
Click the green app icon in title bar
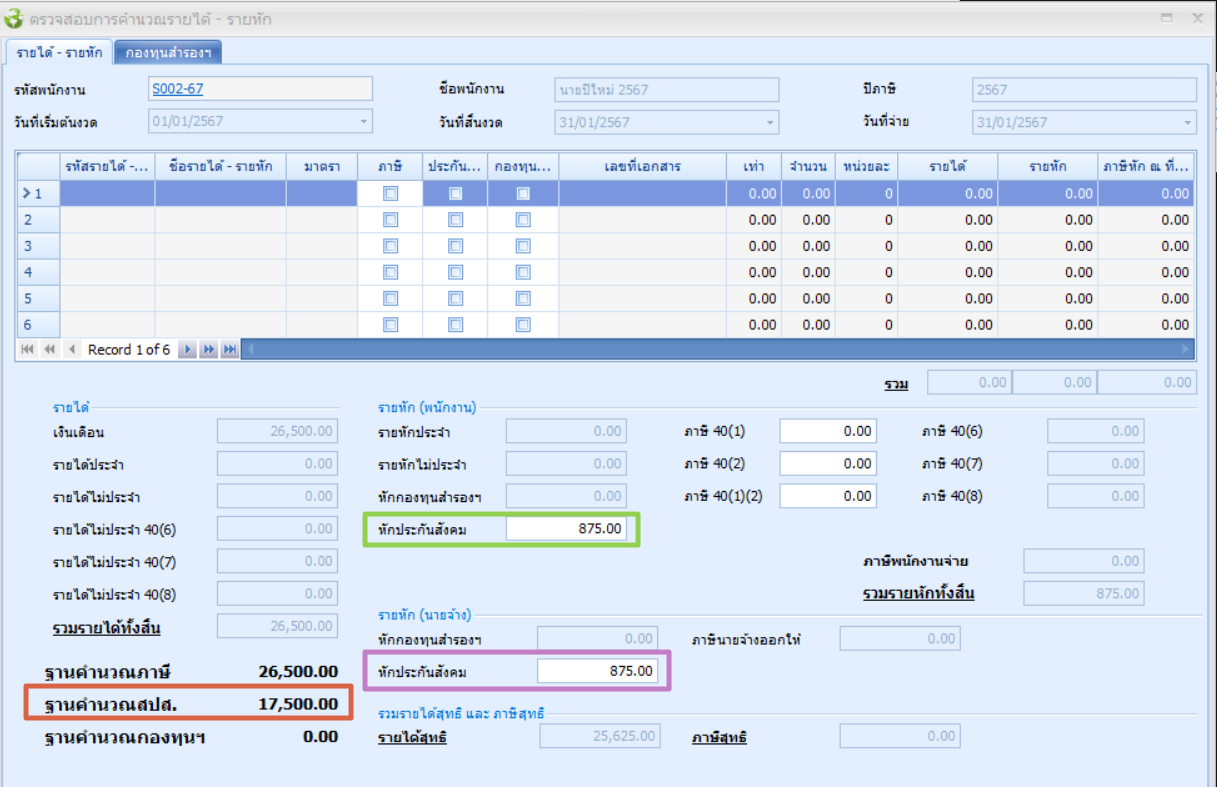[14, 18]
